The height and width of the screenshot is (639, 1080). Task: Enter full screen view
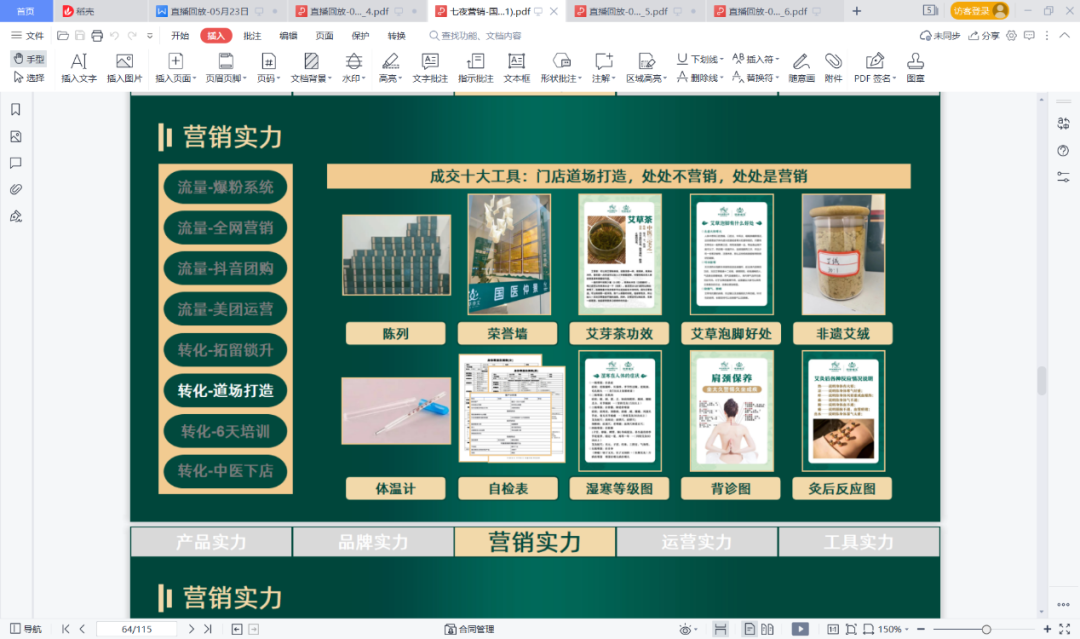1065,629
